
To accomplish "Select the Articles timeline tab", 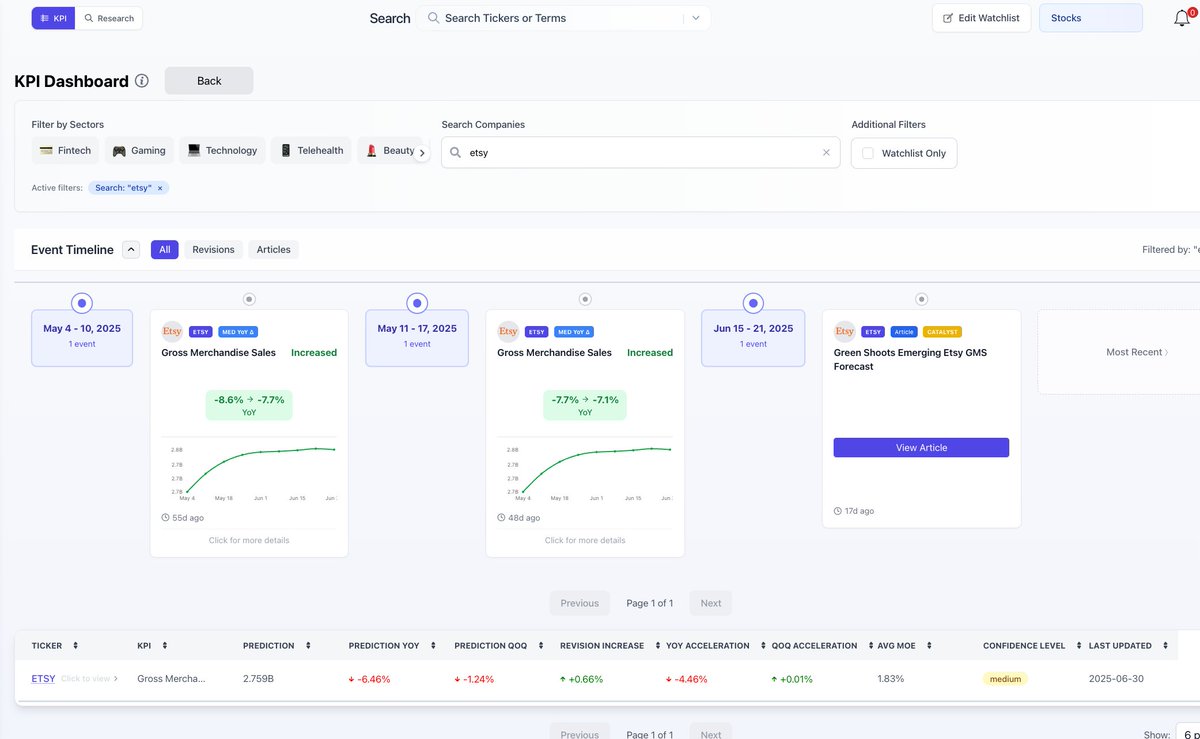I will click(273, 250).
